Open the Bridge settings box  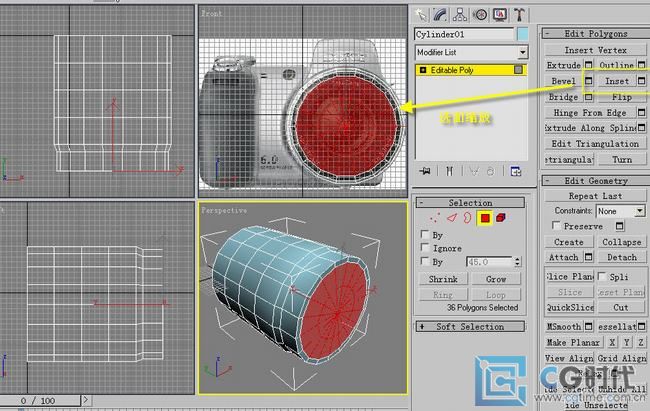589,97
